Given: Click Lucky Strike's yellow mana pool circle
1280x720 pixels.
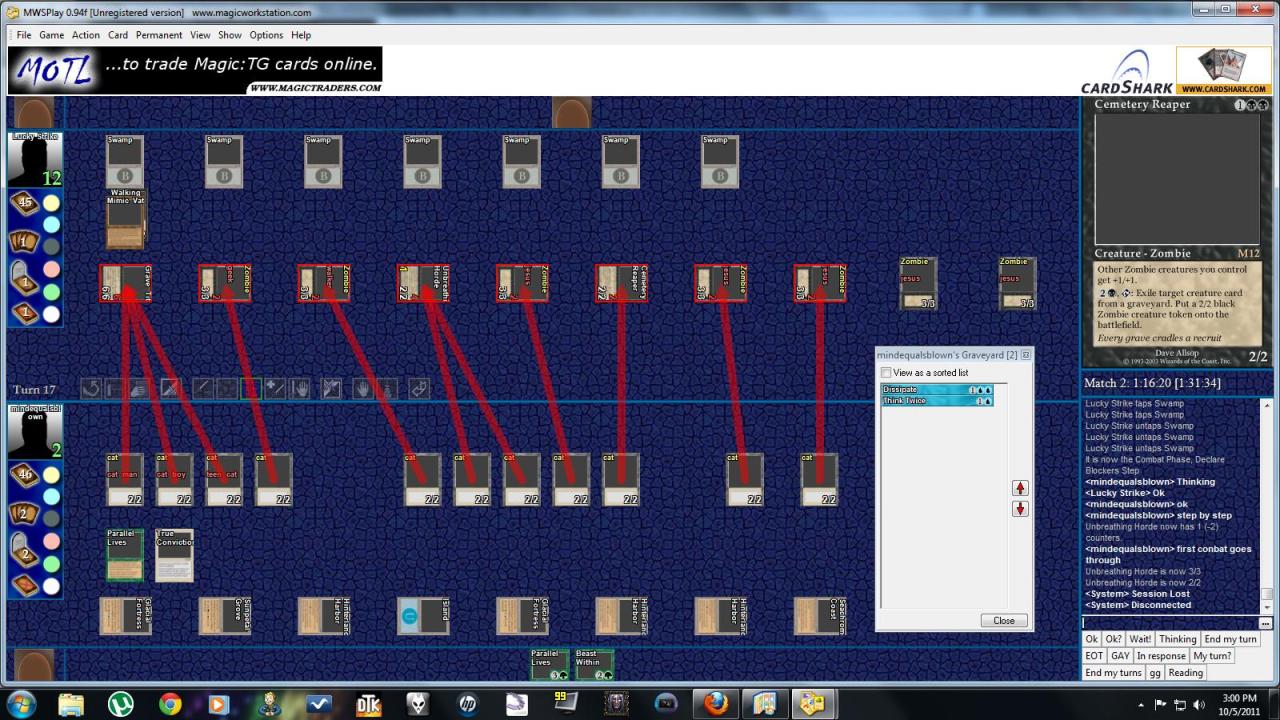Looking at the screenshot, I should coord(51,203).
